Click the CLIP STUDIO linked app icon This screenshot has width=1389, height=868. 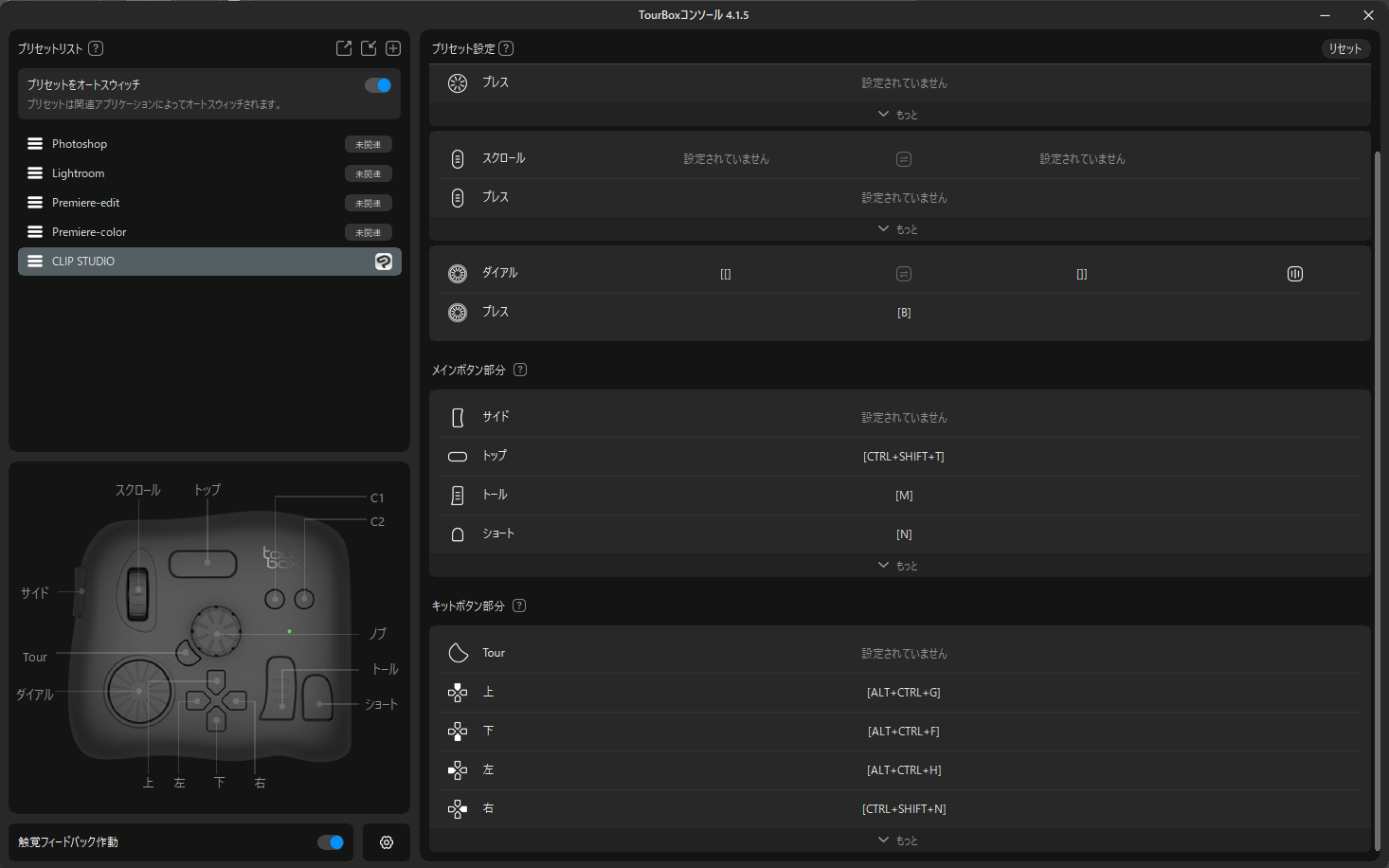pyautogui.click(x=384, y=262)
